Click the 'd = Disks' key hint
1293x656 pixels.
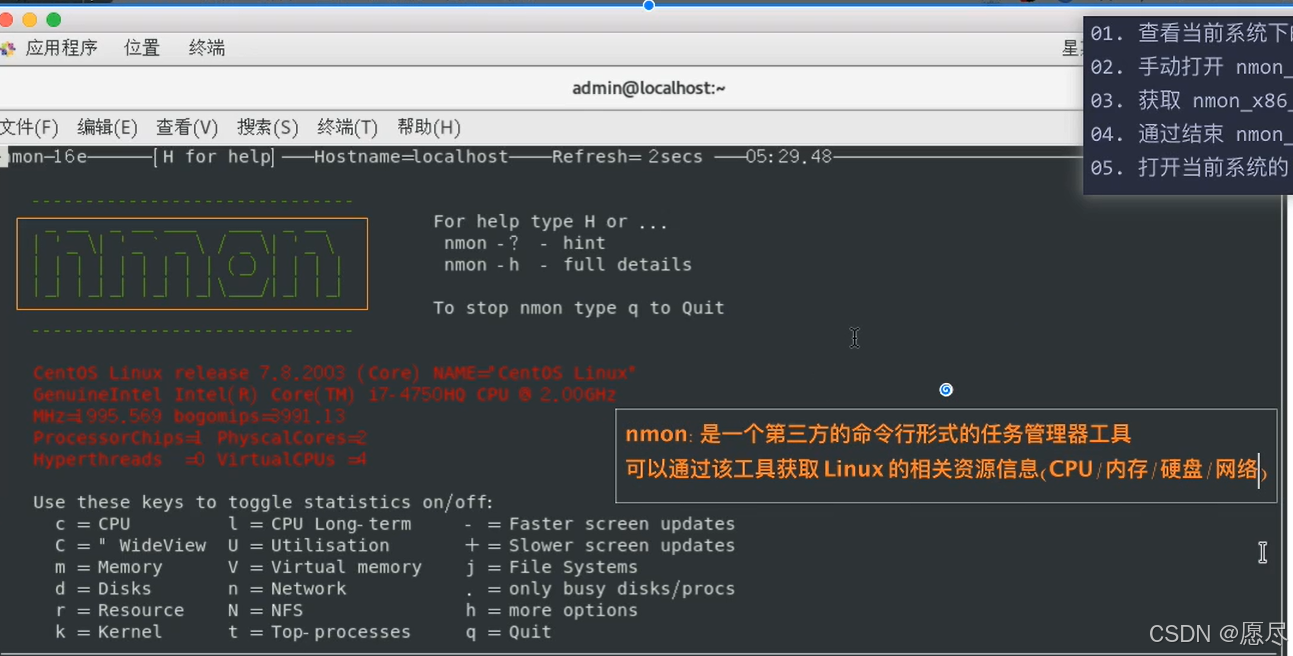[x=104, y=589]
